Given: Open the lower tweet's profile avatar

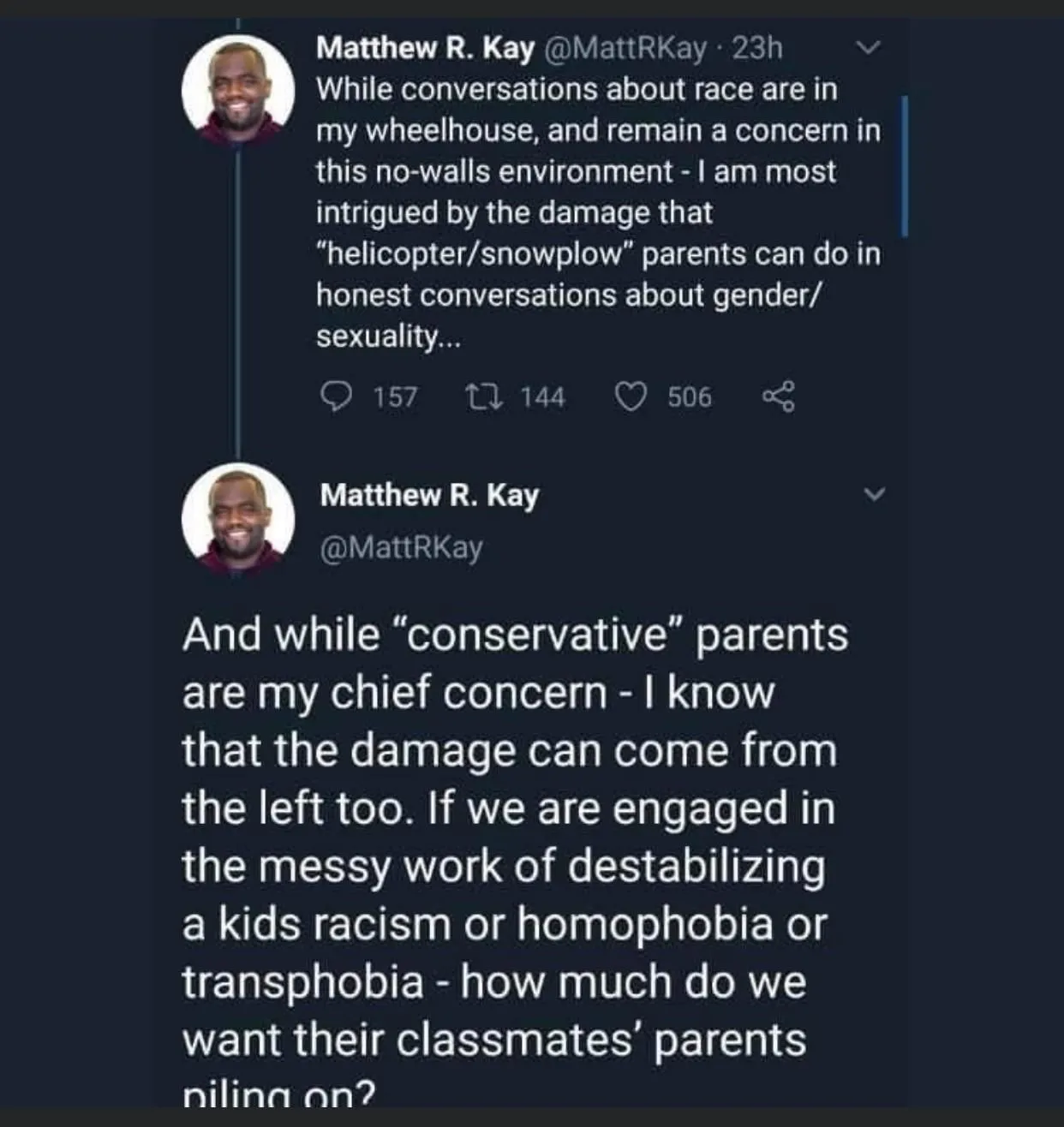Looking at the screenshot, I should tap(238, 518).
